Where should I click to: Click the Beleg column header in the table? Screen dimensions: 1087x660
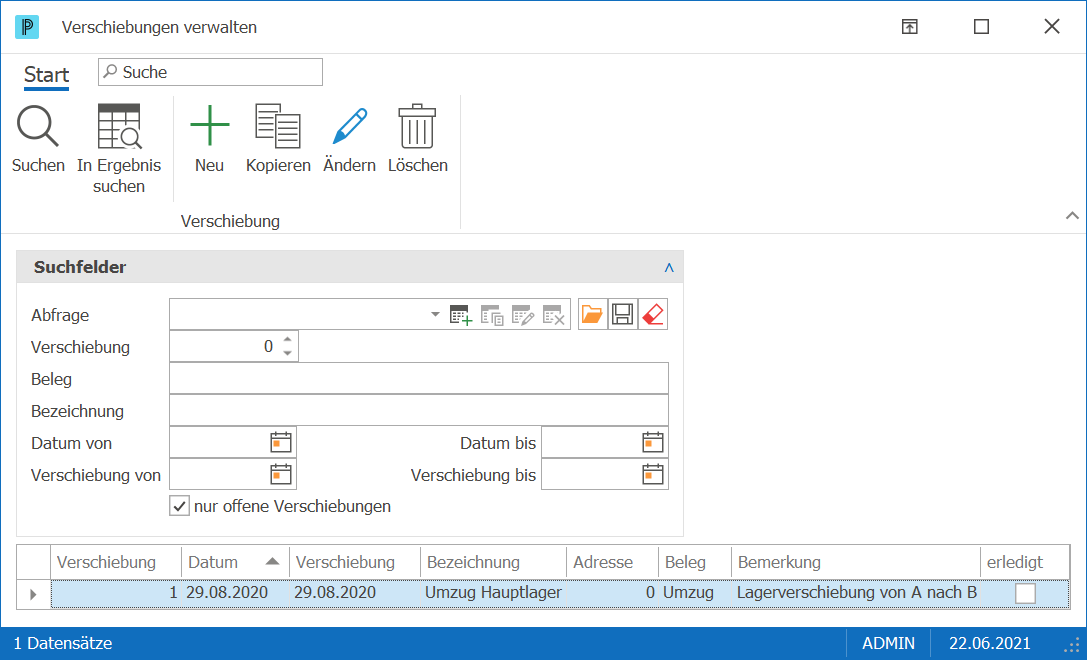pos(695,562)
